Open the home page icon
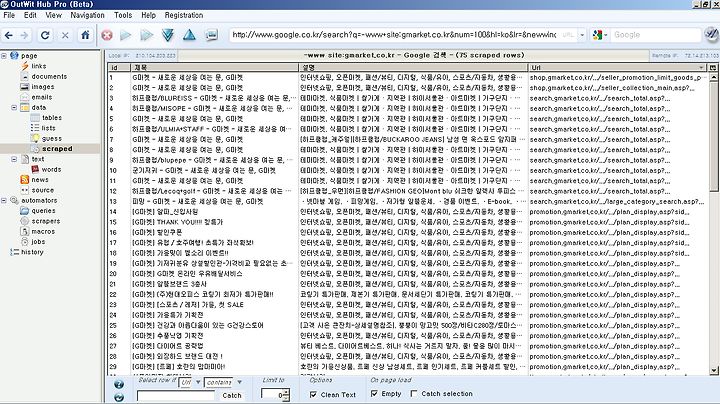720x404 pixels. 85,35
